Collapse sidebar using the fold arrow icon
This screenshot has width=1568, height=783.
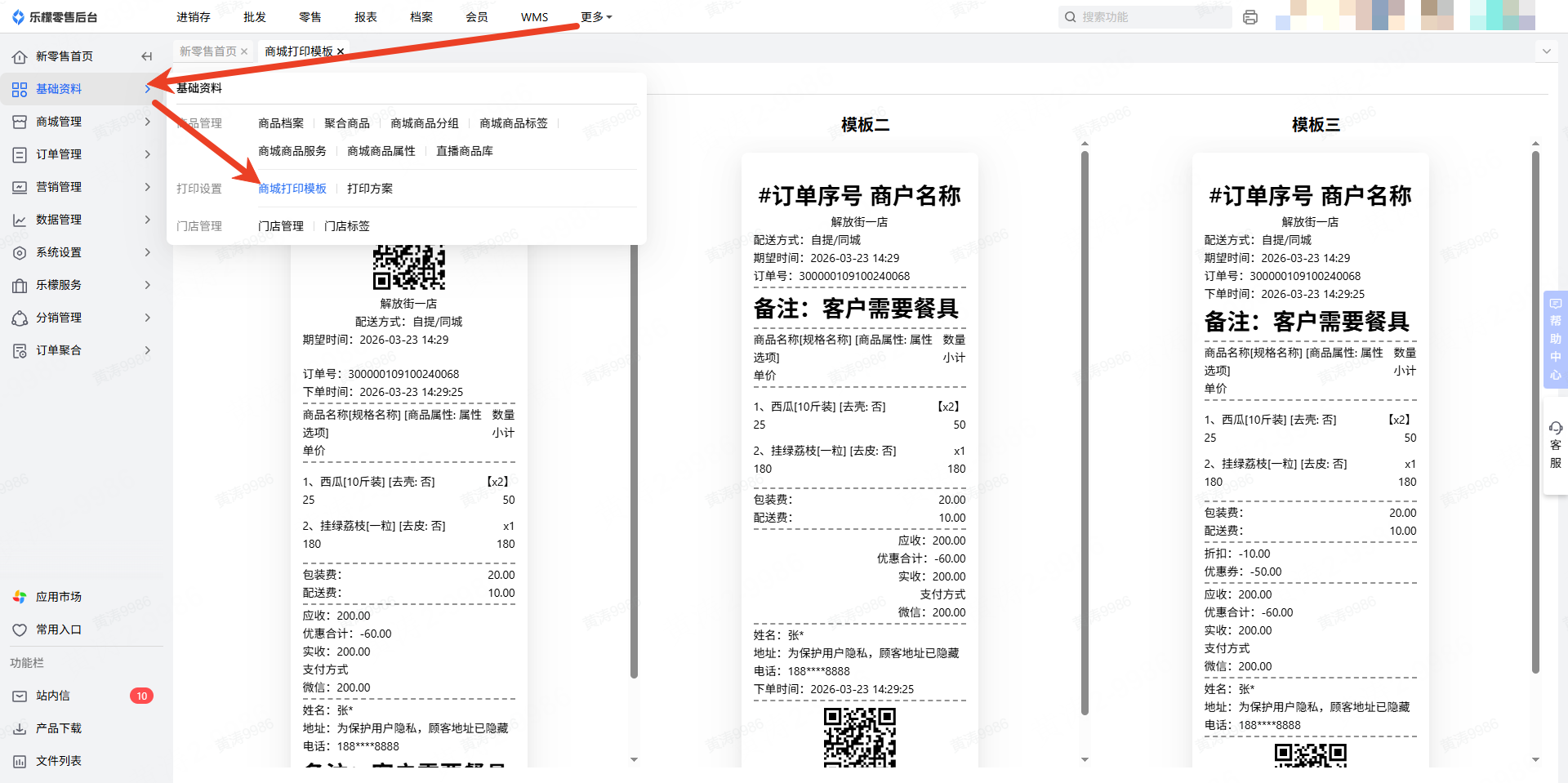tap(147, 56)
